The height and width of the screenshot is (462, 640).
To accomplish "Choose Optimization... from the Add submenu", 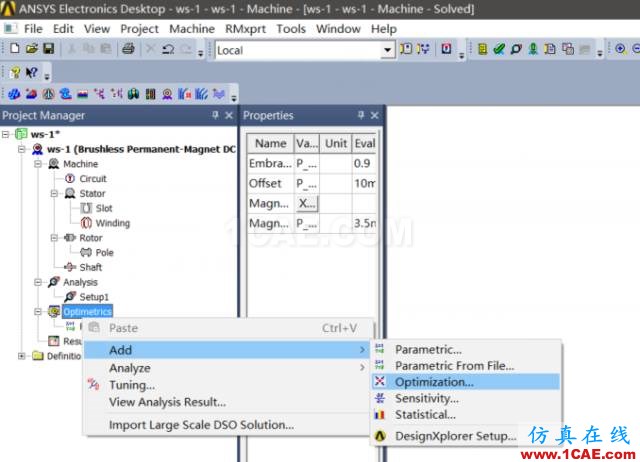I will pyautogui.click(x=466, y=382).
